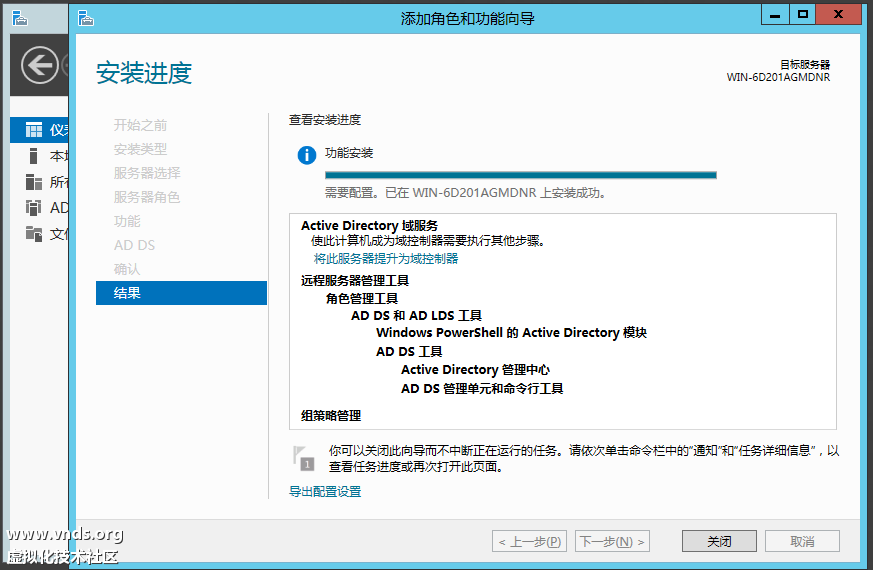Click '角色管理工具' in results list
Image resolution: width=873 pixels, height=570 pixels.
click(362, 298)
